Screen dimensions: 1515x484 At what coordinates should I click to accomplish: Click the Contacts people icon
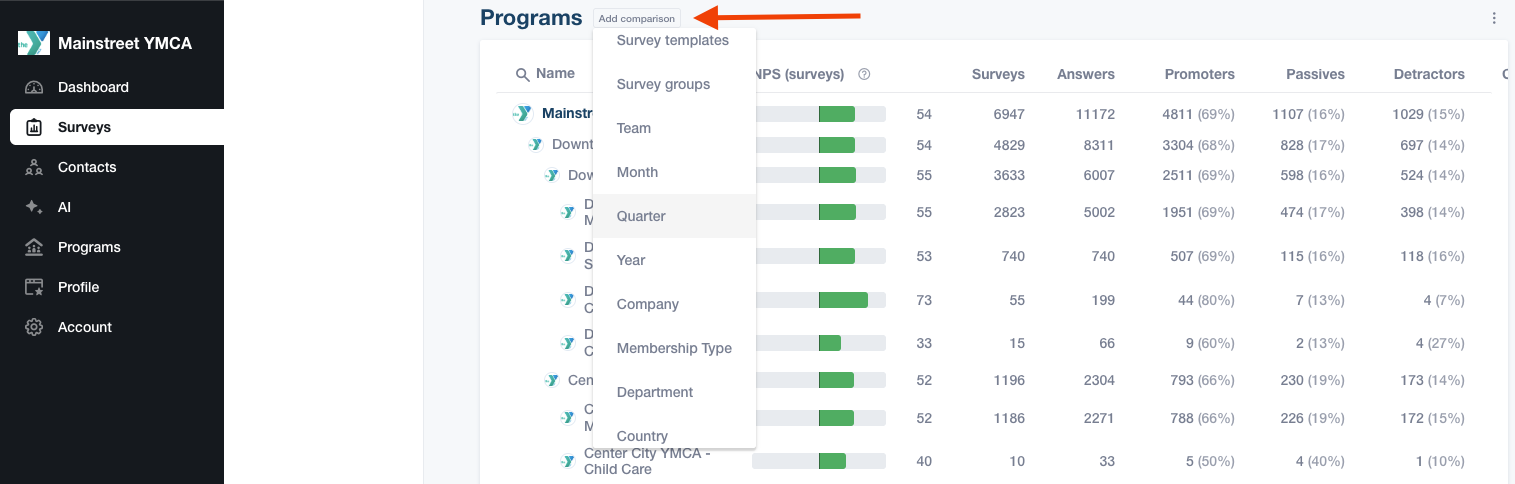34,167
